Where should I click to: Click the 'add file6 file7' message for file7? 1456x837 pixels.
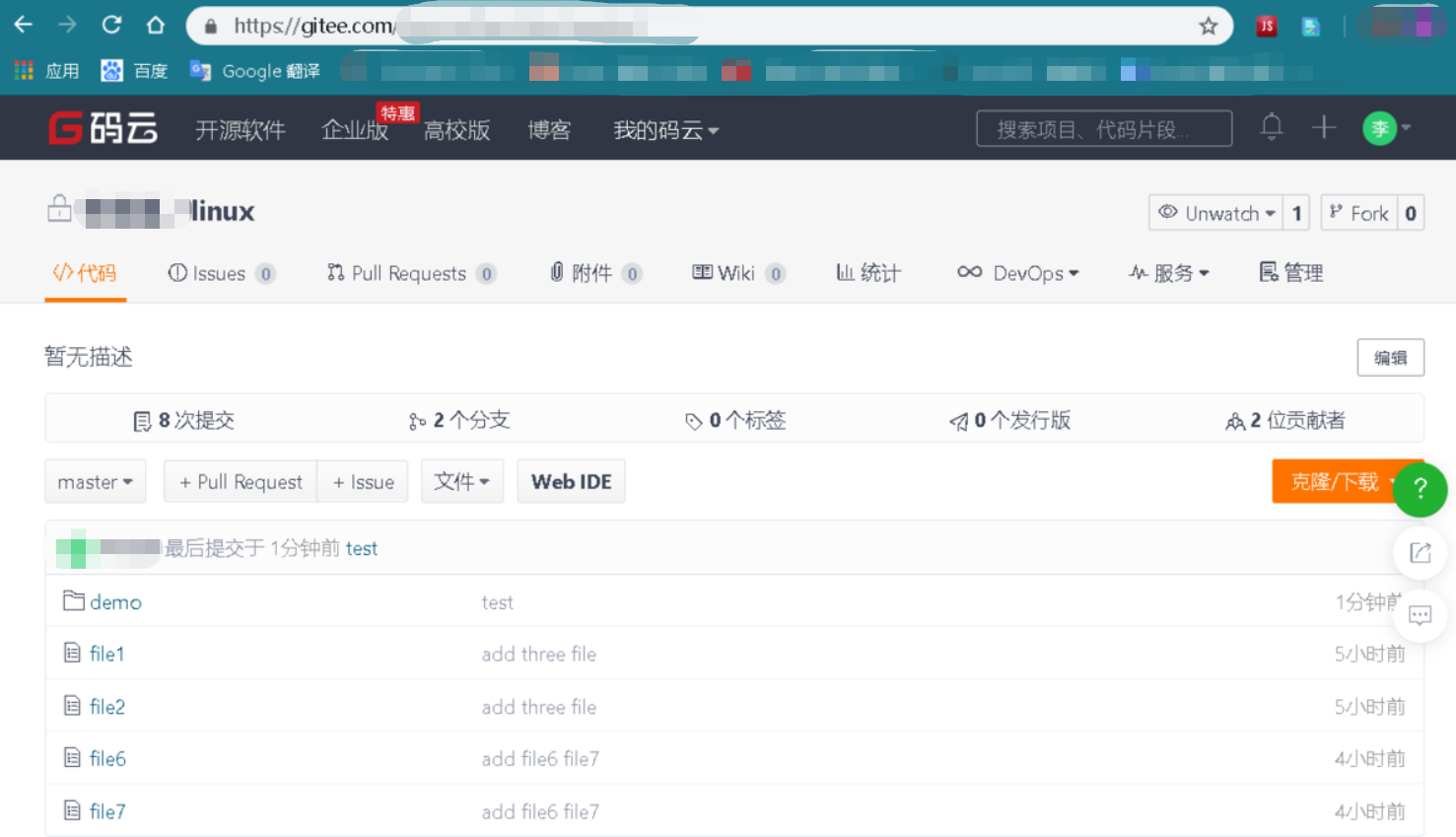[x=540, y=811]
